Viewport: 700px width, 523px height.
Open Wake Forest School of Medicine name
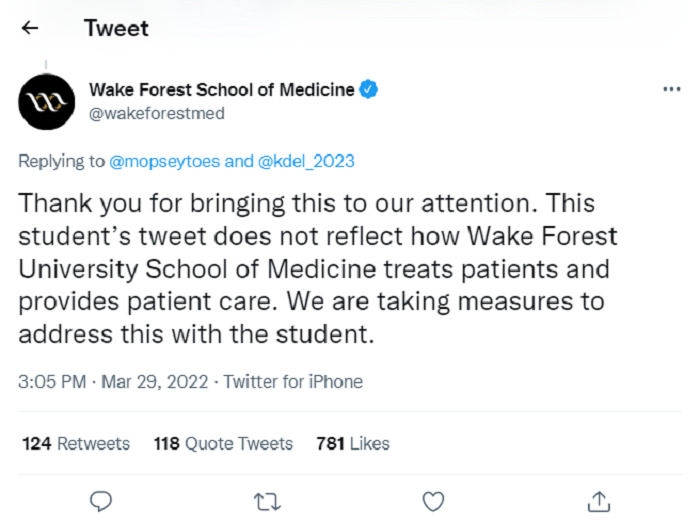click(x=221, y=90)
